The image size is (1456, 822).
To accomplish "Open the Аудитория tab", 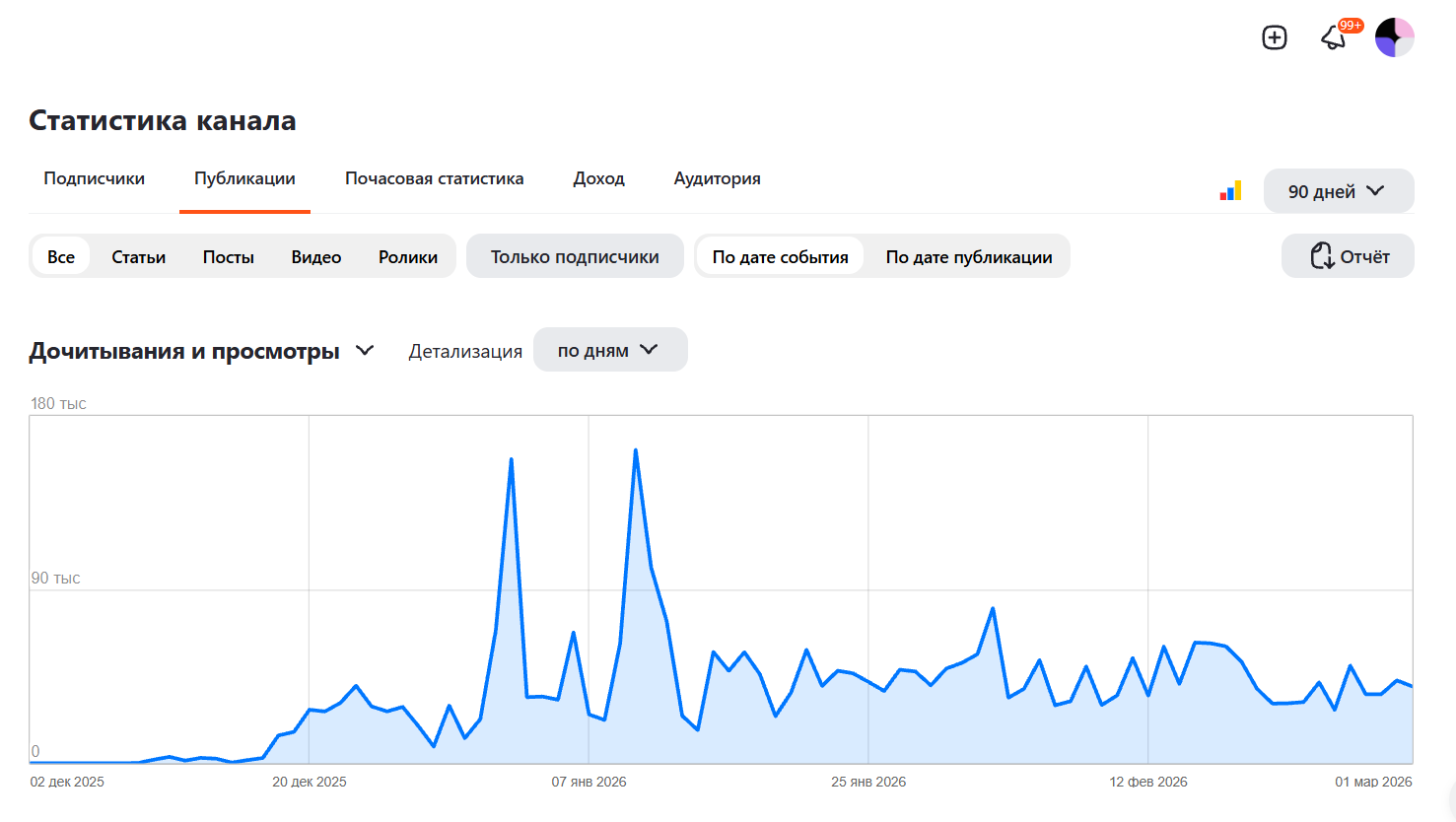I will (717, 178).
